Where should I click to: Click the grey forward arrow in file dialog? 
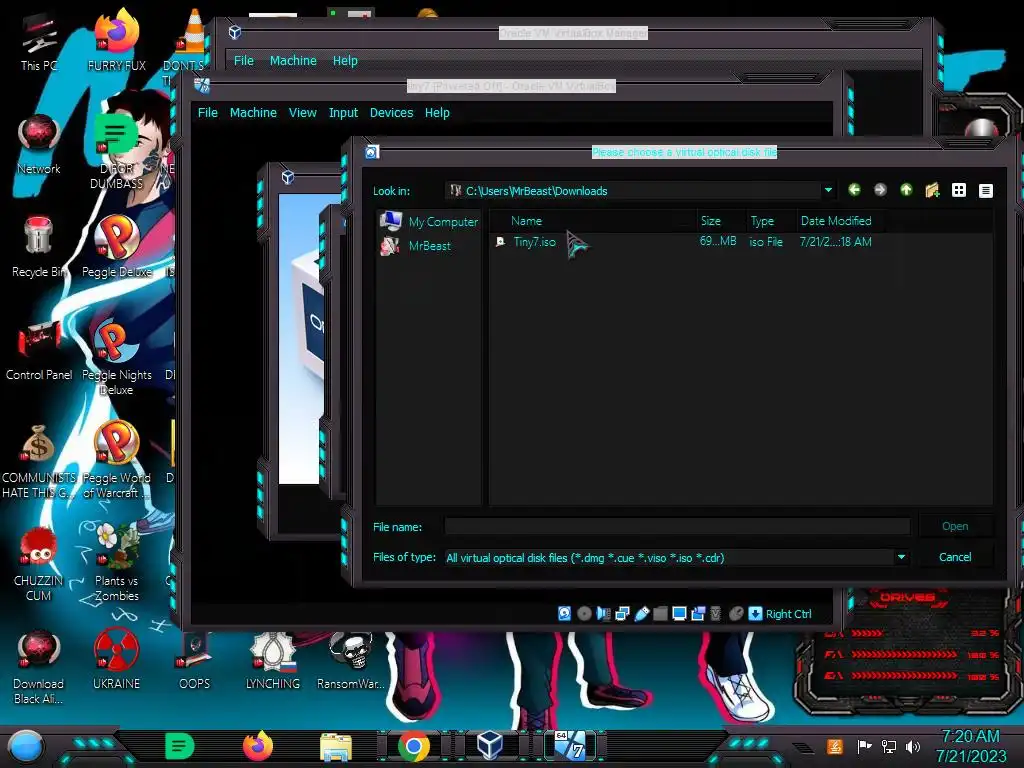coord(880,190)
